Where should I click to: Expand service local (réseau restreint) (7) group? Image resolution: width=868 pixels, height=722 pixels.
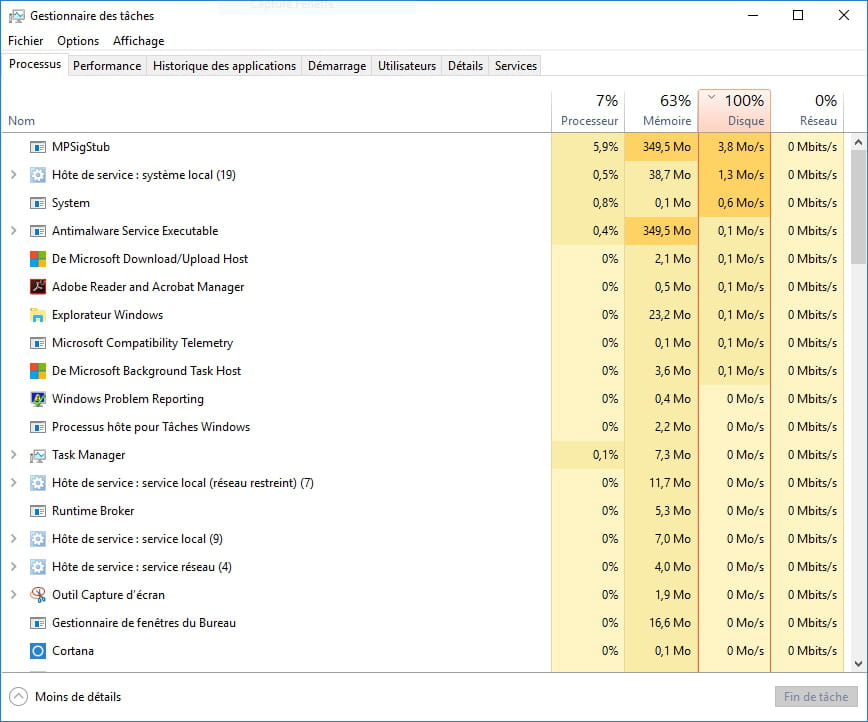click(x=14, y=483)
